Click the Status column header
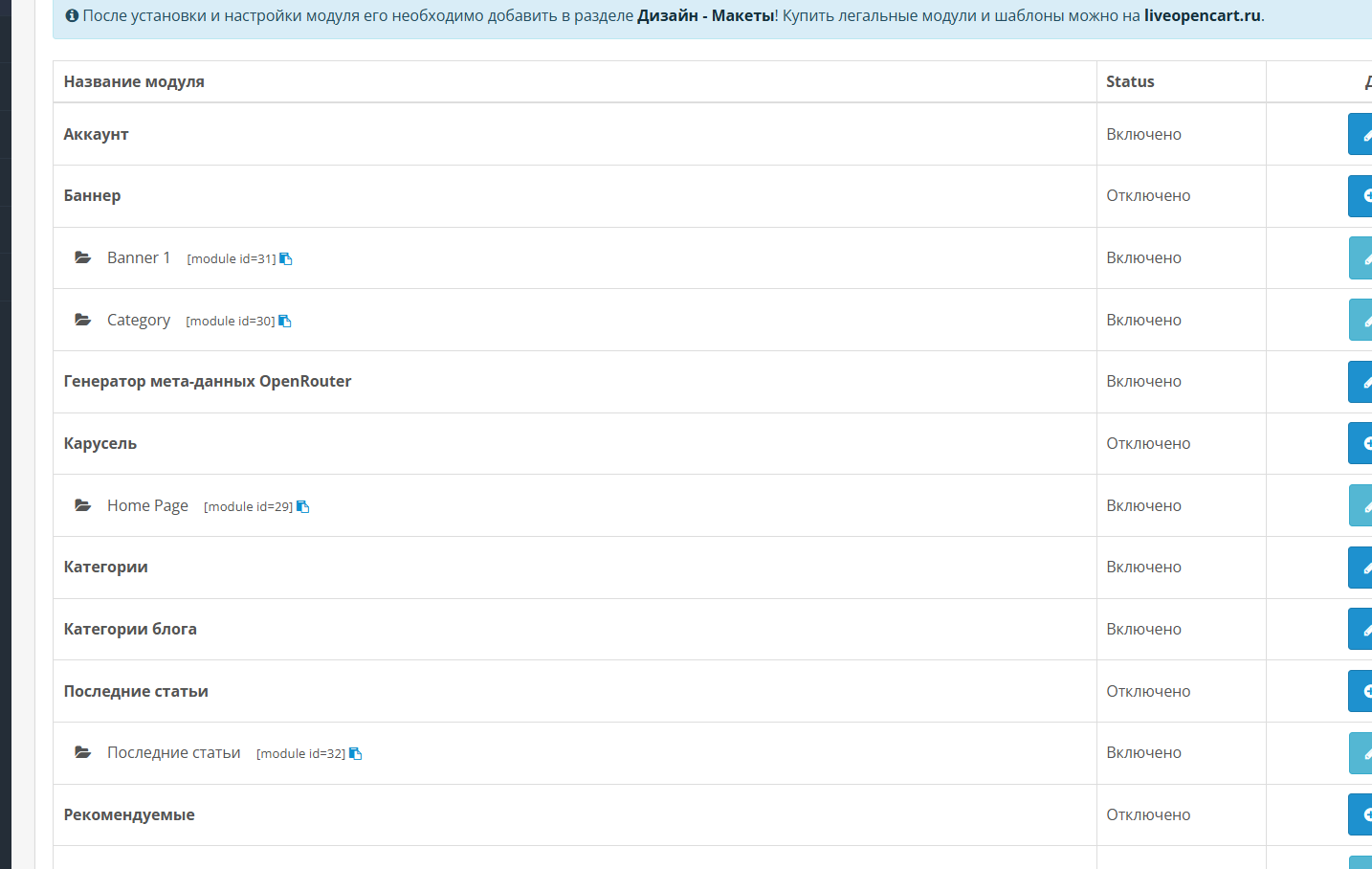1372x869 pixels. [1130, 81]
